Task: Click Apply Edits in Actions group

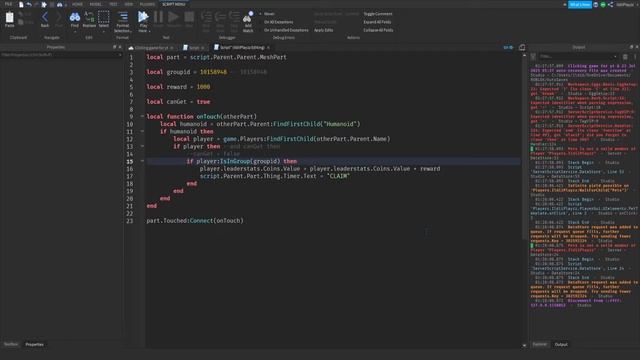Action: 323,30
